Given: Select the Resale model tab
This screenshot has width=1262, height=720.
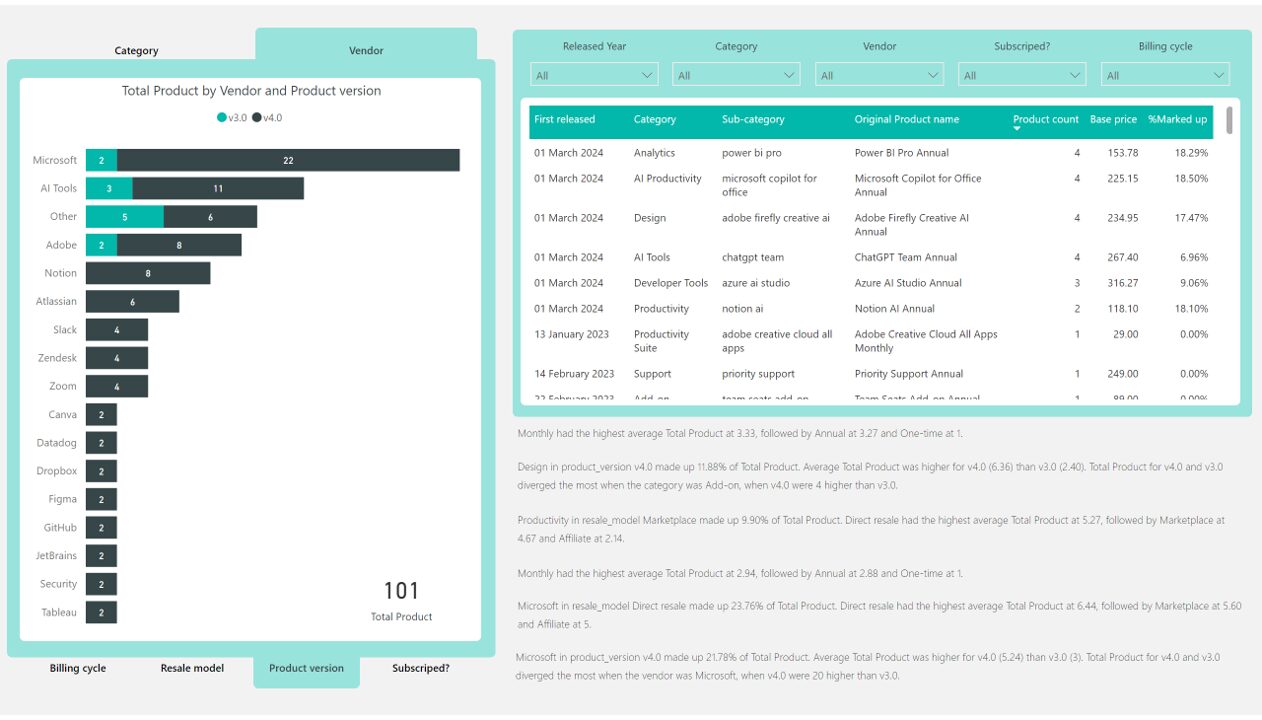Looking at the screenshot, I should coord(192,668).
